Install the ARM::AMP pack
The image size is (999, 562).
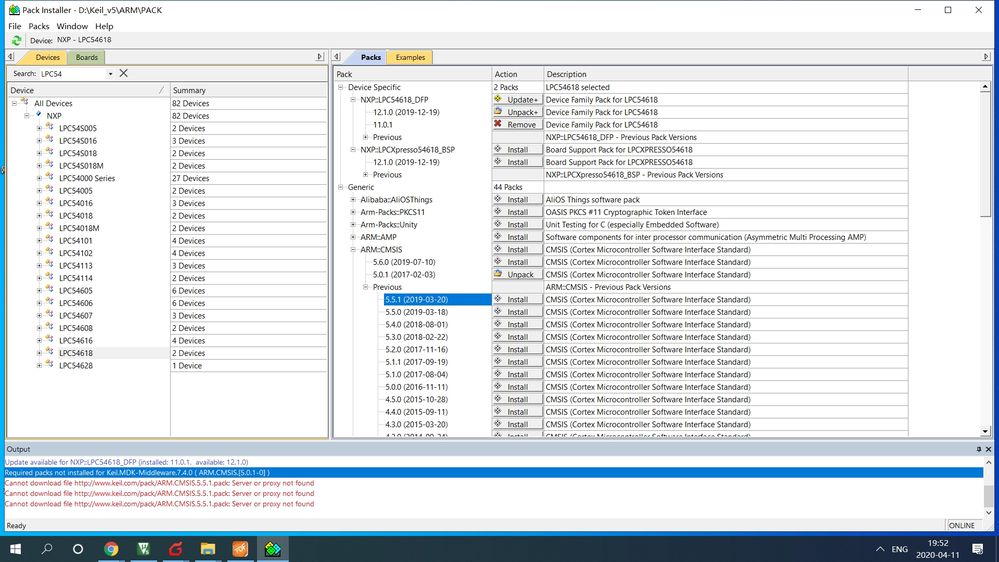(517, 237)
